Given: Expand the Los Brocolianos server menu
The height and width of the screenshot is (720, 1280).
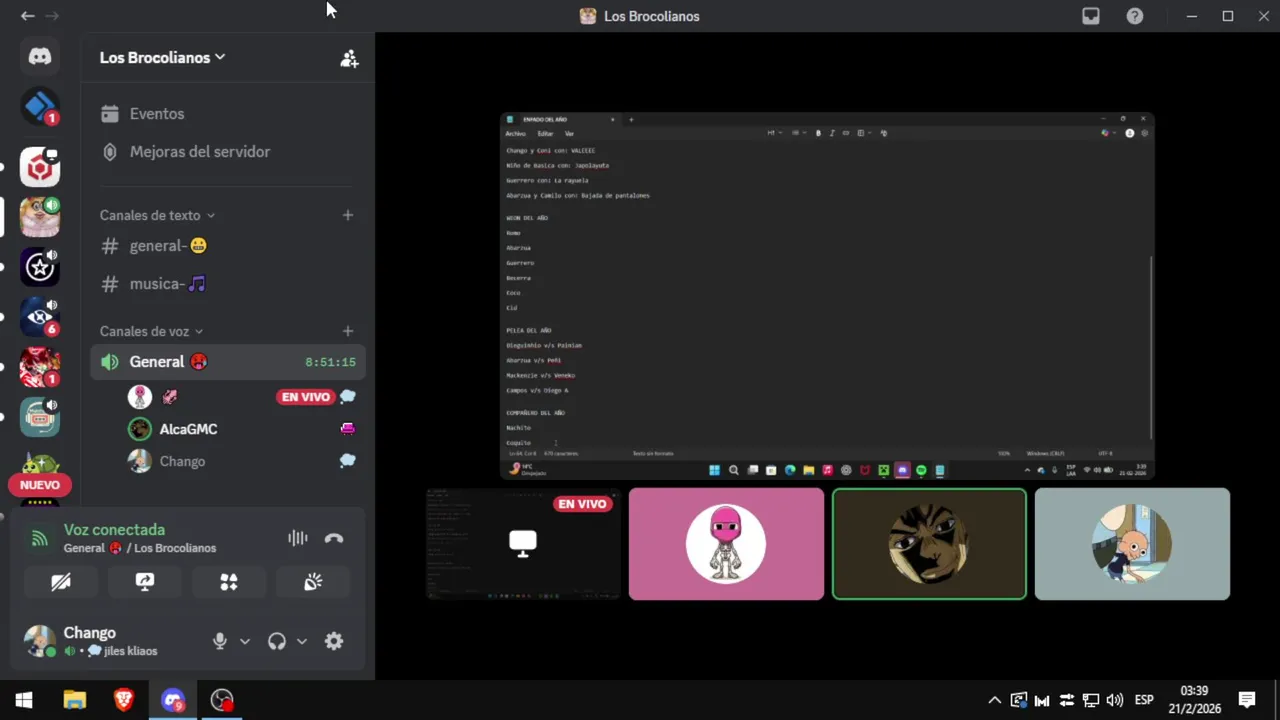Looking at the screenshot, I should [x=163, y=57].
